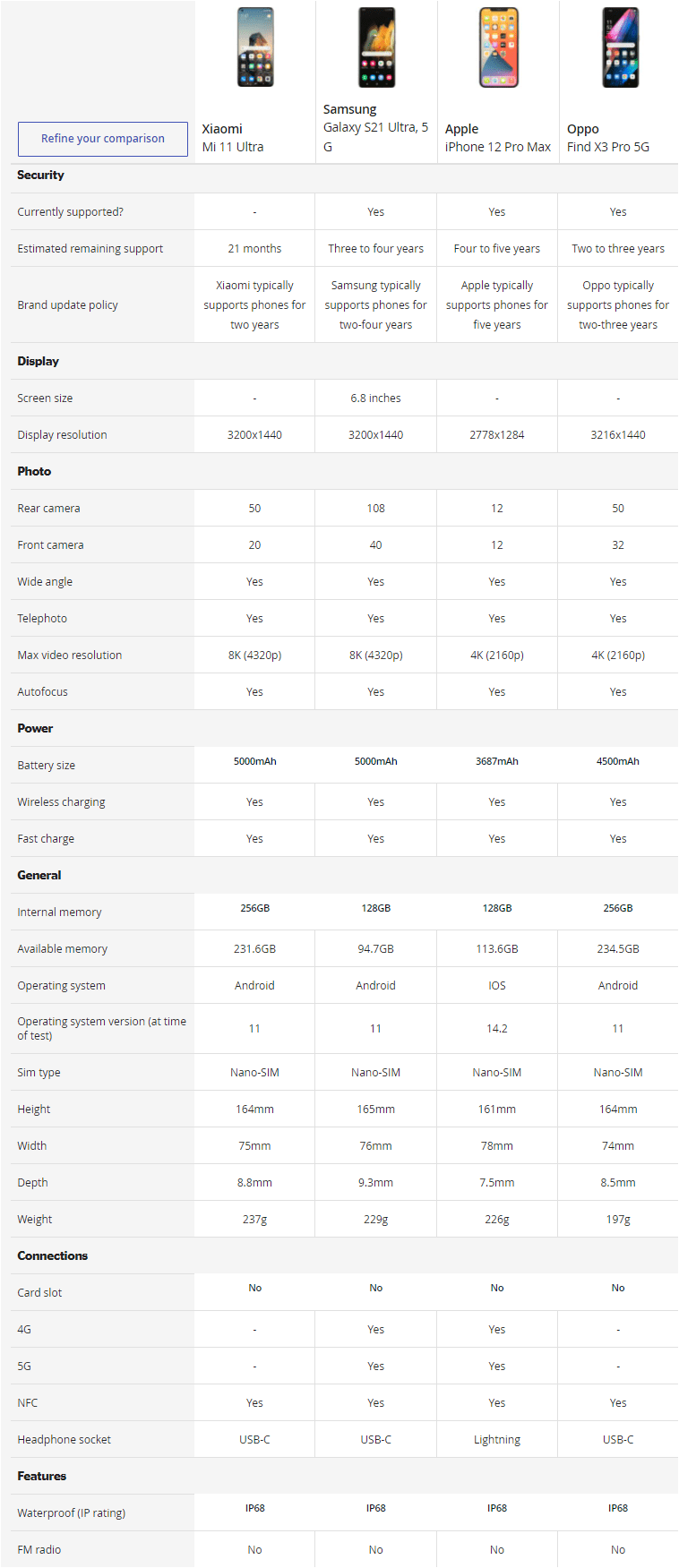Click the Brand update policy row label
The height and width of the screenshot is (1568, 679).
(x=68, y=305)
